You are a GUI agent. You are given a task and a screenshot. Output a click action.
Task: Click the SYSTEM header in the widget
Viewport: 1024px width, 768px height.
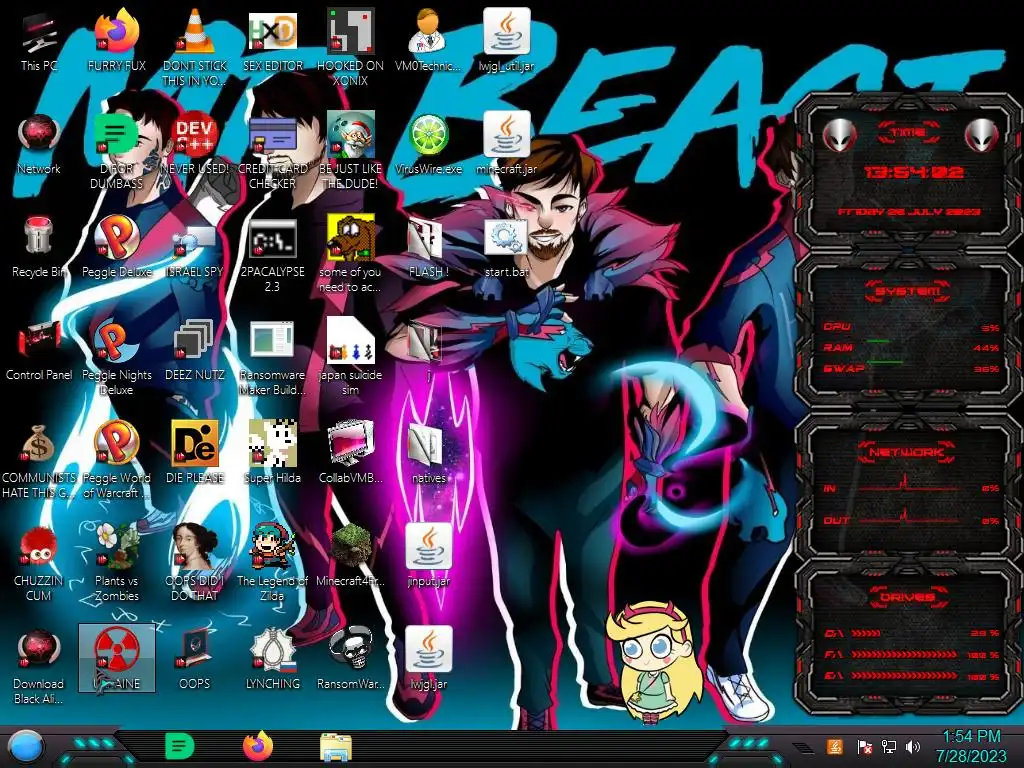[908, 291]
